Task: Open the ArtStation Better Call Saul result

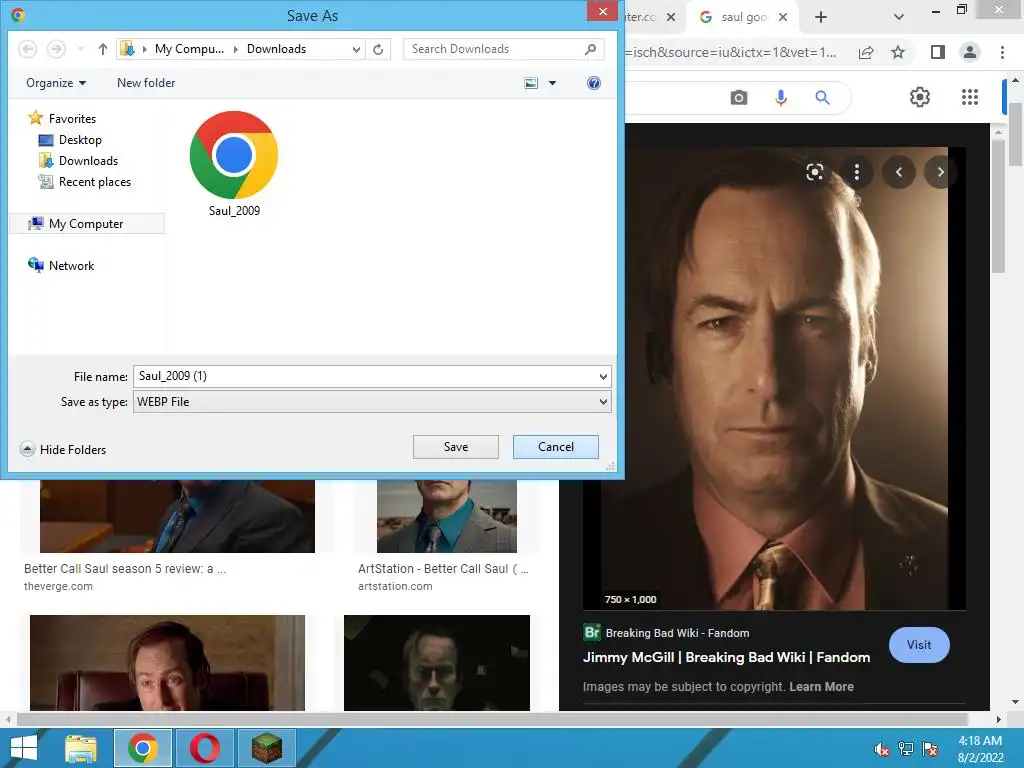Action: pyautogui.click(x=443, y=569)
